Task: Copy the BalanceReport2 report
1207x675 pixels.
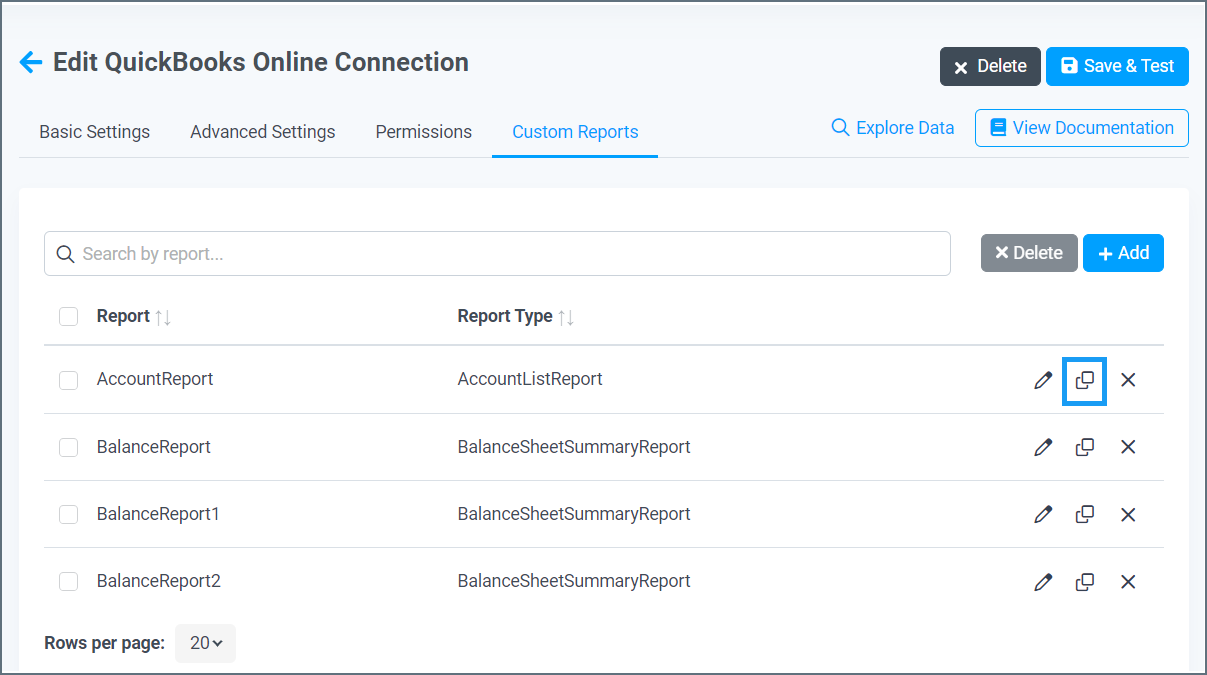Action: point(1085,581)
